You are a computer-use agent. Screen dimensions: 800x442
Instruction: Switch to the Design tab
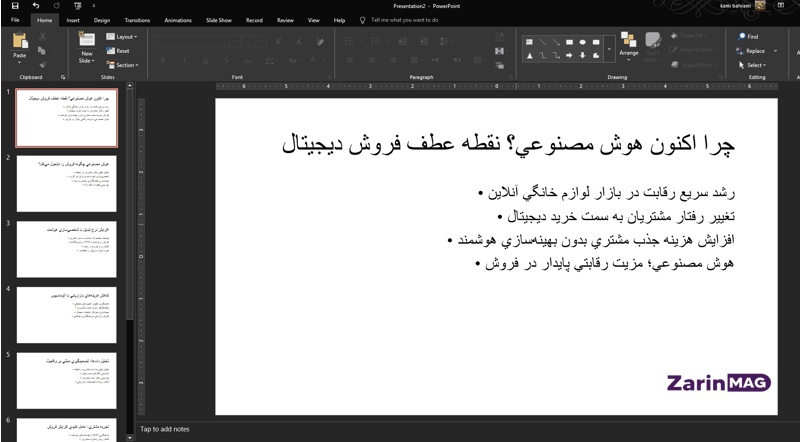click(x=102, y=20)
